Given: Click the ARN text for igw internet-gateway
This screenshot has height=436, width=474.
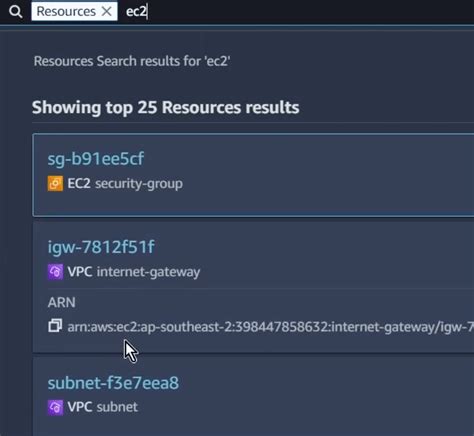Looking at the screenshot, I should pos(270,327).
